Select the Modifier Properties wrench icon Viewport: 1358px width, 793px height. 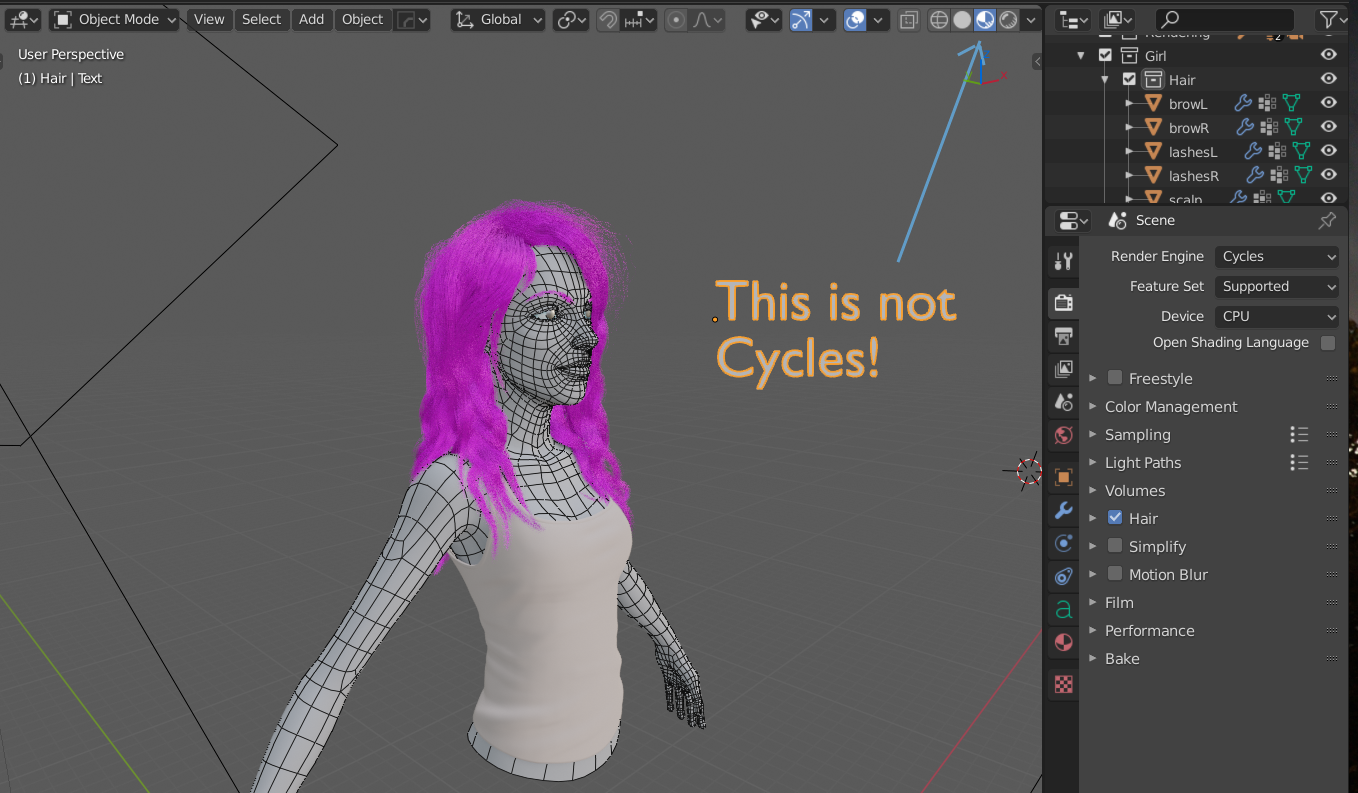tap(1062, 510)
